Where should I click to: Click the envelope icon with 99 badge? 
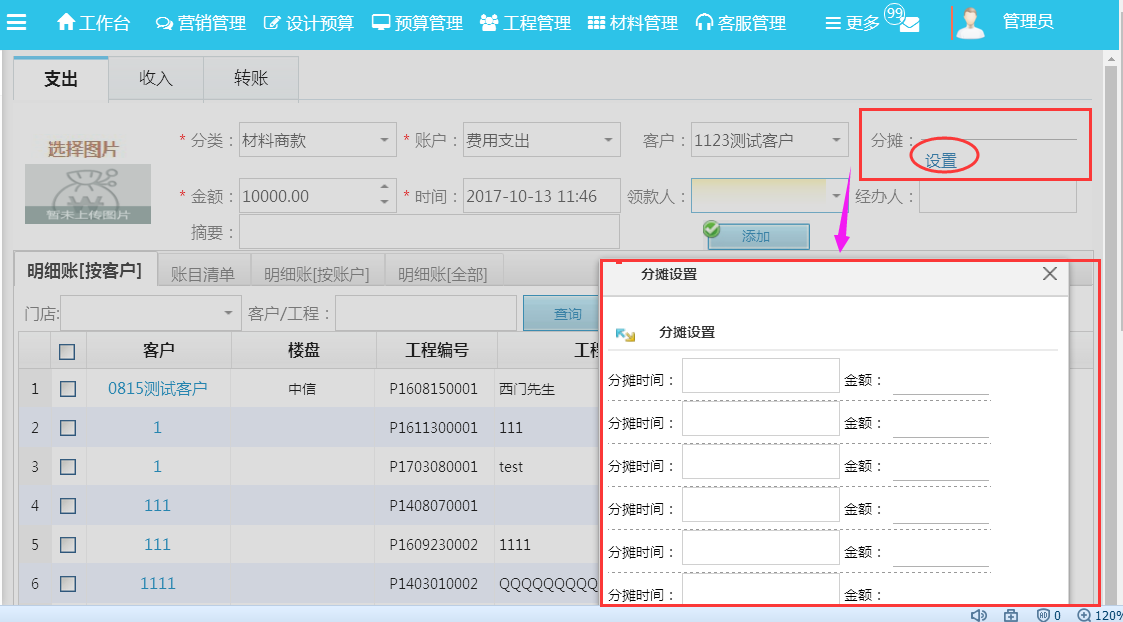909,22
